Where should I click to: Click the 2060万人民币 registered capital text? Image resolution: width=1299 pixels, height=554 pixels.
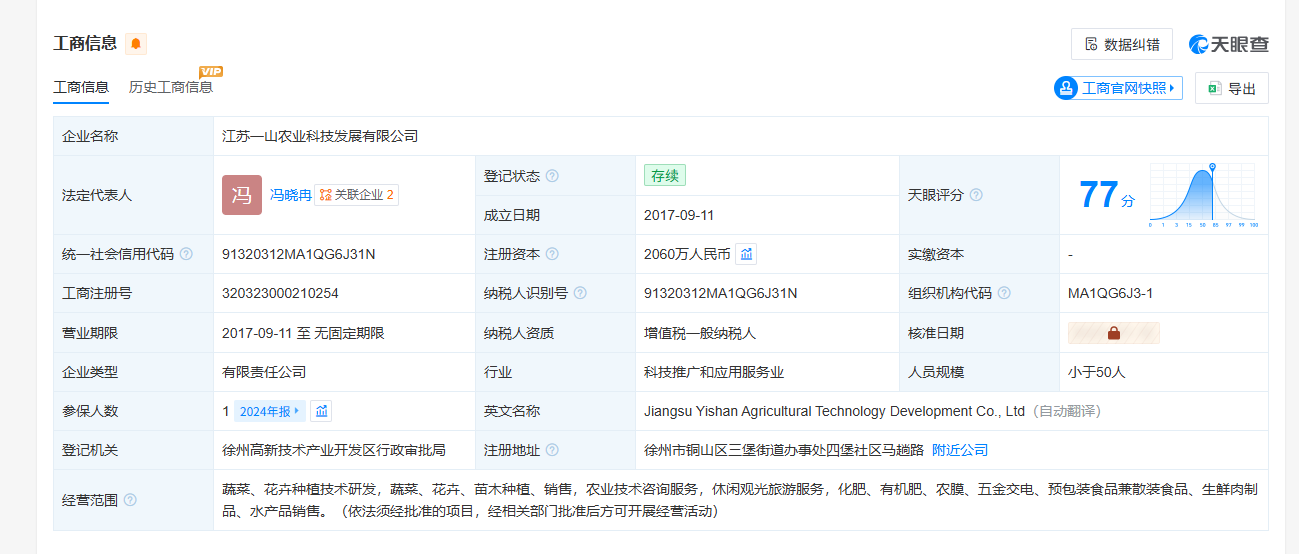687,254
